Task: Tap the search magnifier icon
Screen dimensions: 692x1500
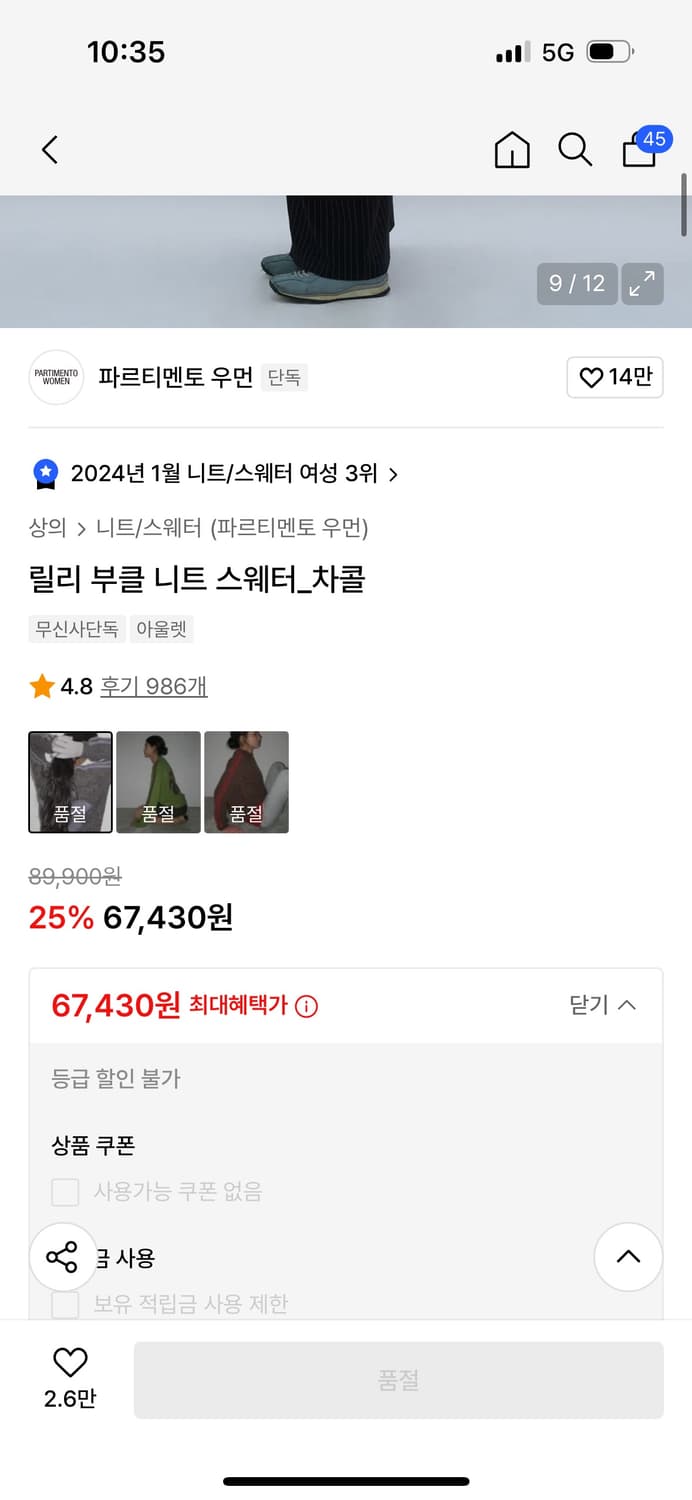Action: [x=575, y=149]
